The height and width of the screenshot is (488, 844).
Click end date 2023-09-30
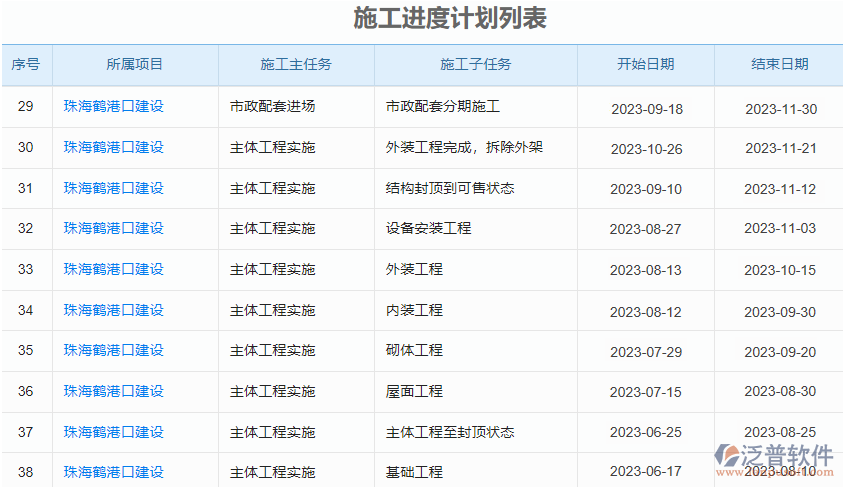pyautogui.click(x=780, y=312)
